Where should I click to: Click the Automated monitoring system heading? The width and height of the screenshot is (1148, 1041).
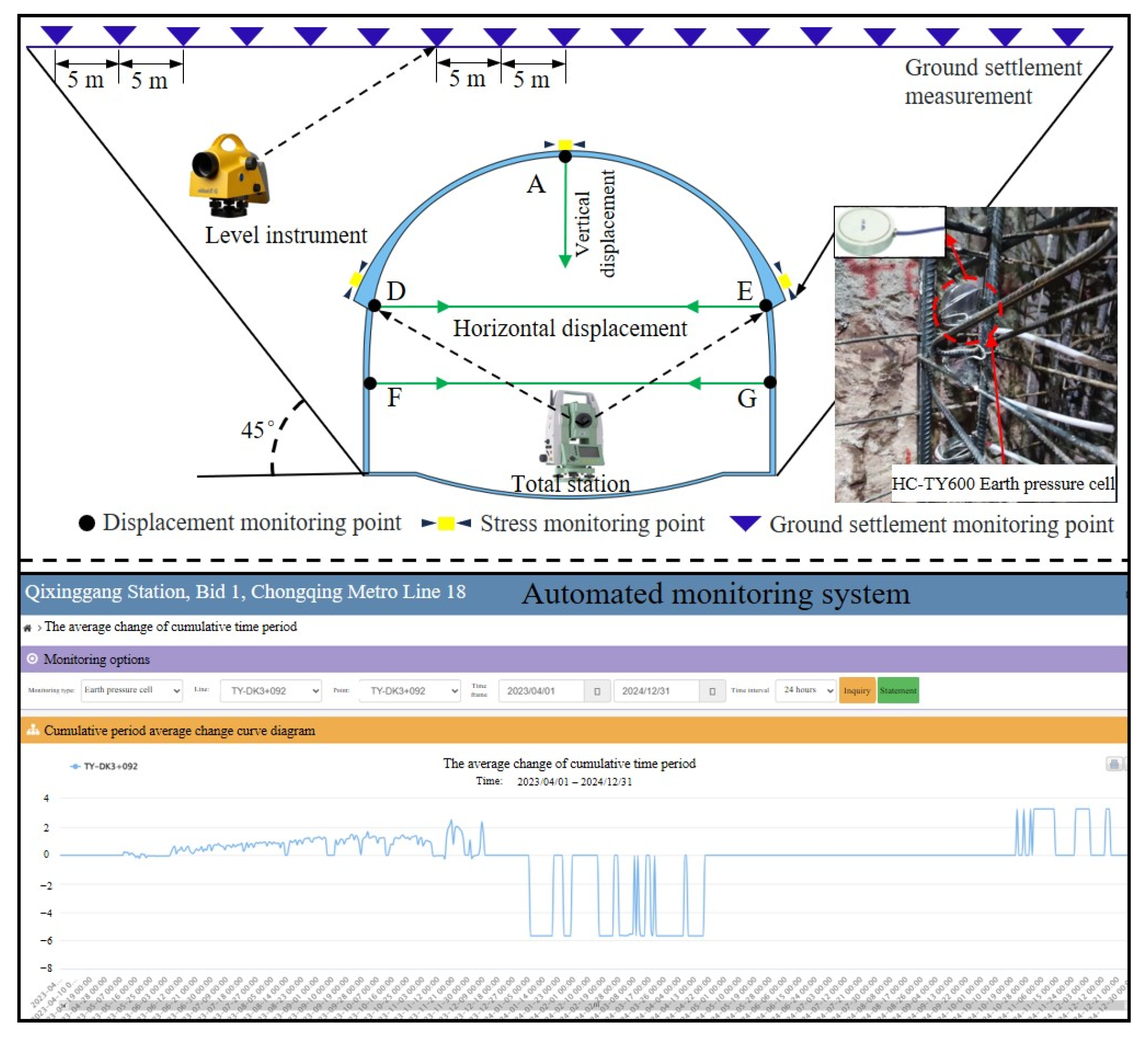pyautogui.click(x=716, y=593)
